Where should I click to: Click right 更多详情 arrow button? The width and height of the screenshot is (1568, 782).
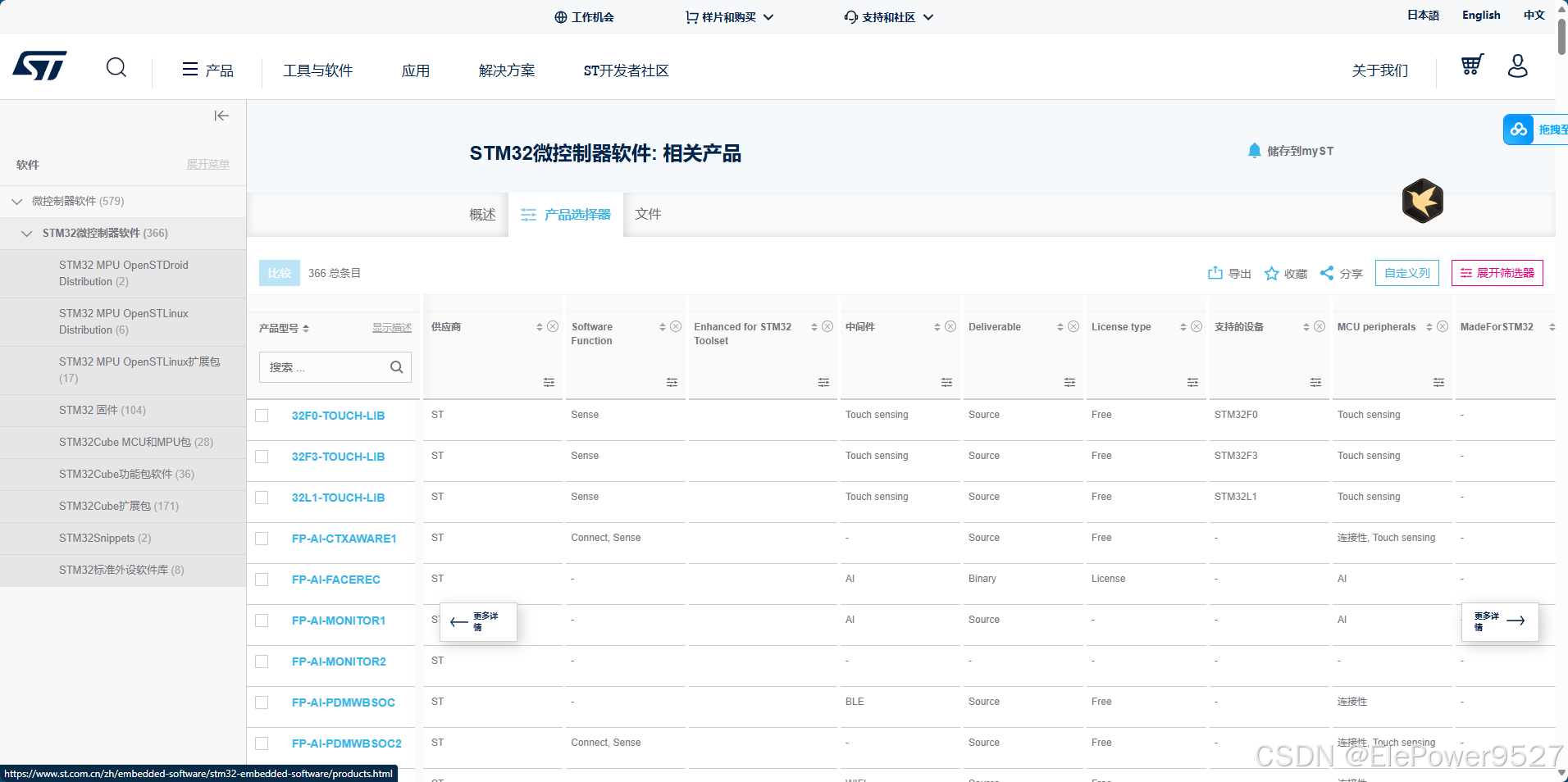pyautogui.click(x=1500, y=621)
